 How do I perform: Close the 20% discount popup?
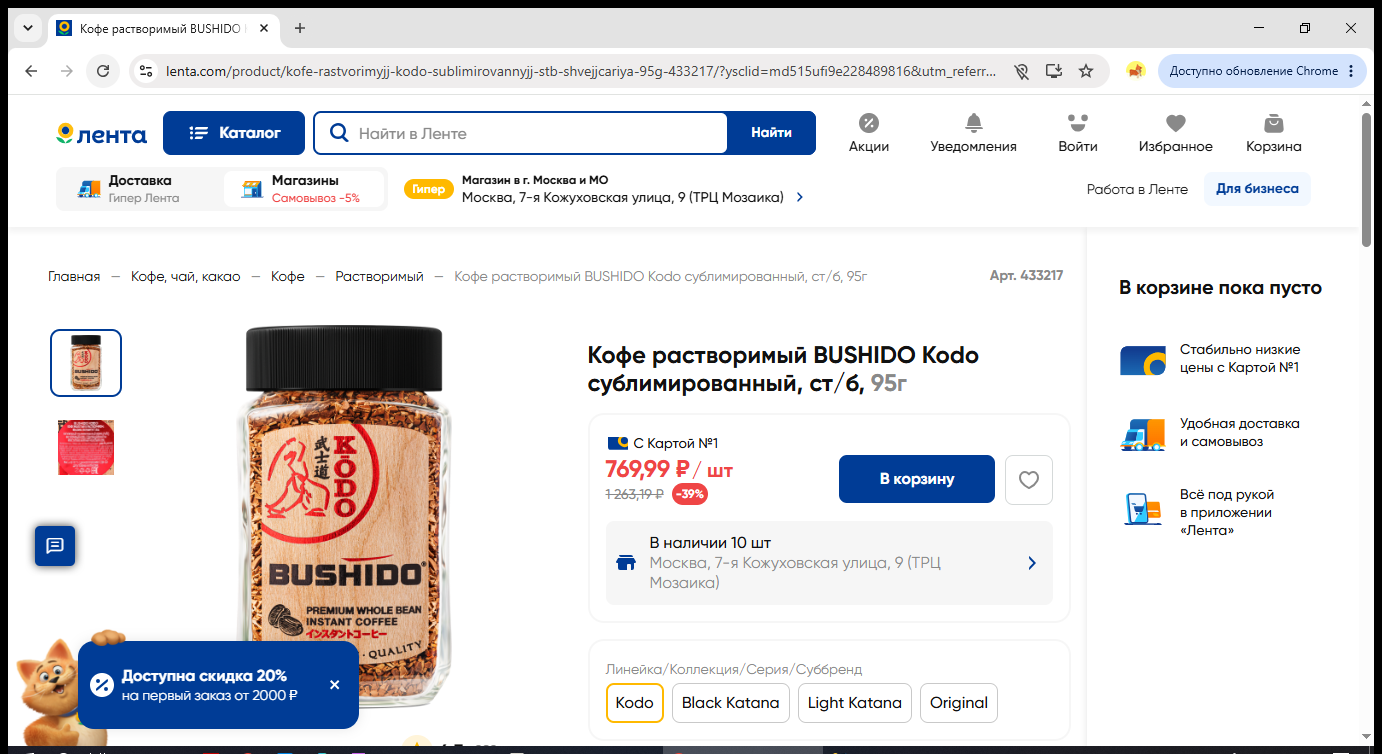[335, 685]
